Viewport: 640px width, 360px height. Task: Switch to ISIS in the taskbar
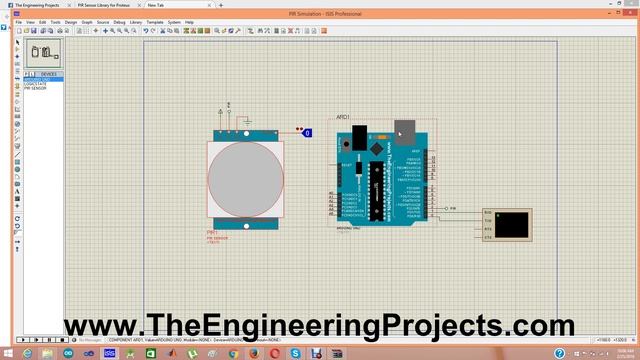(109, 353)
